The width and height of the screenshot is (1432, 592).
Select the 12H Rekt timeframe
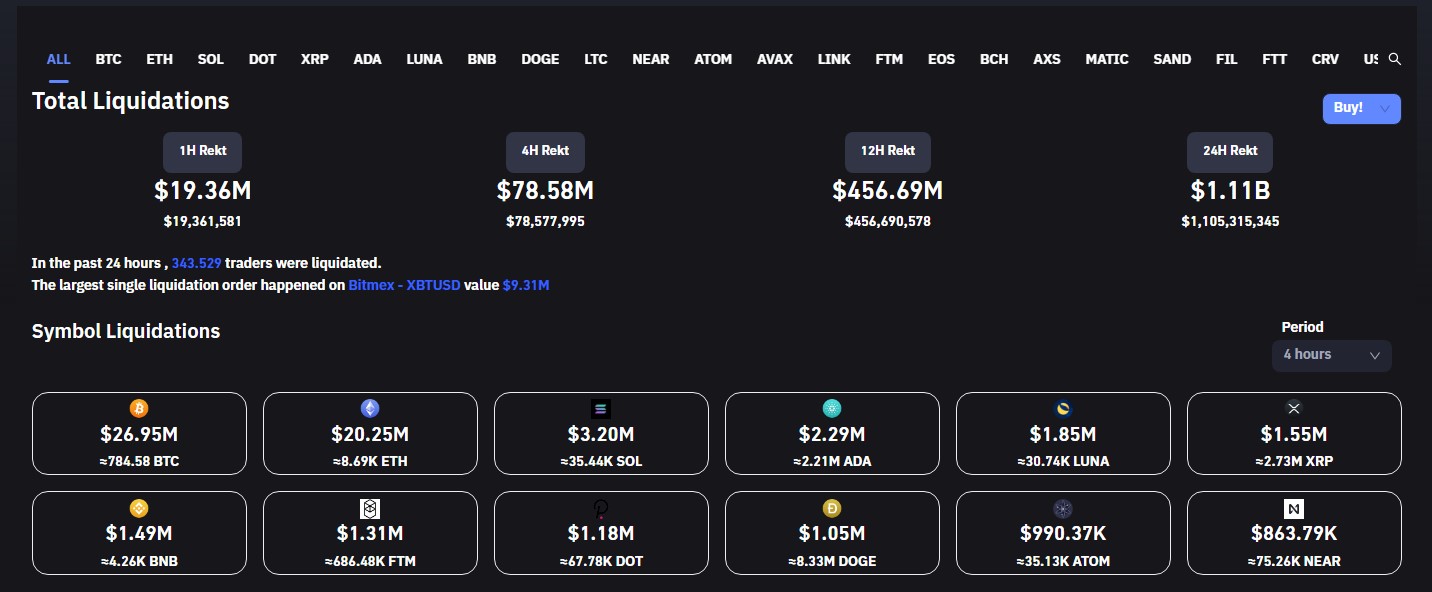[888, 151]
